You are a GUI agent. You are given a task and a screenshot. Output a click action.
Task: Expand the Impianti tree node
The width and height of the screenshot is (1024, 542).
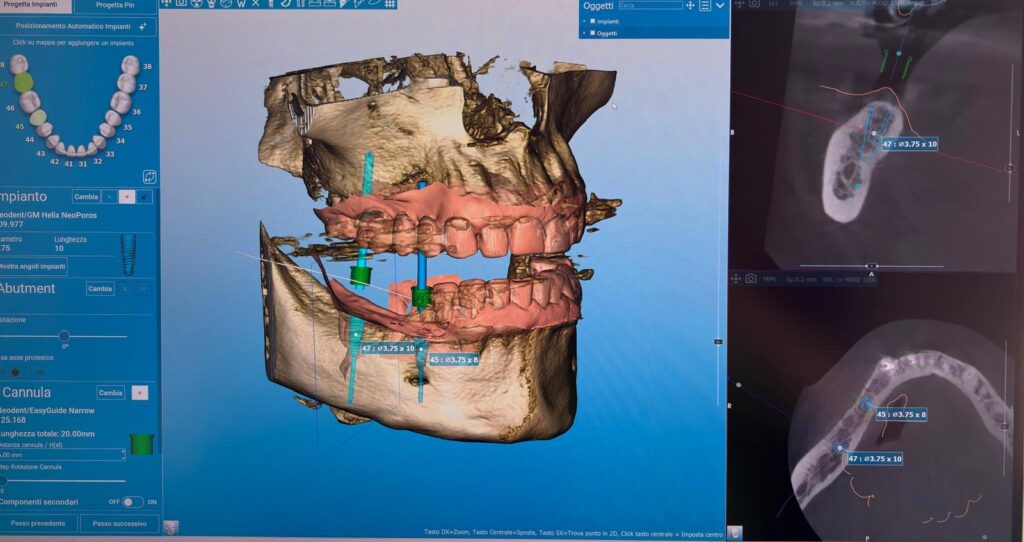[584, 21]
